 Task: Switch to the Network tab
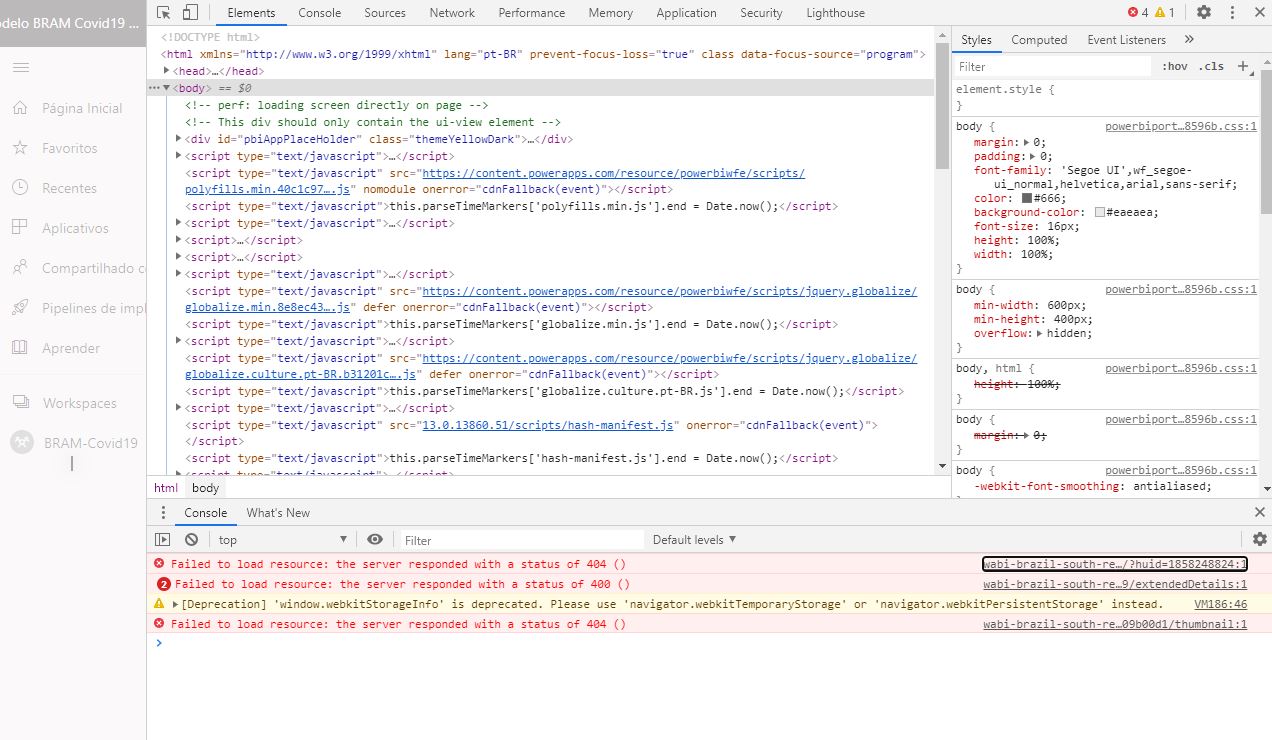[452, 13]
